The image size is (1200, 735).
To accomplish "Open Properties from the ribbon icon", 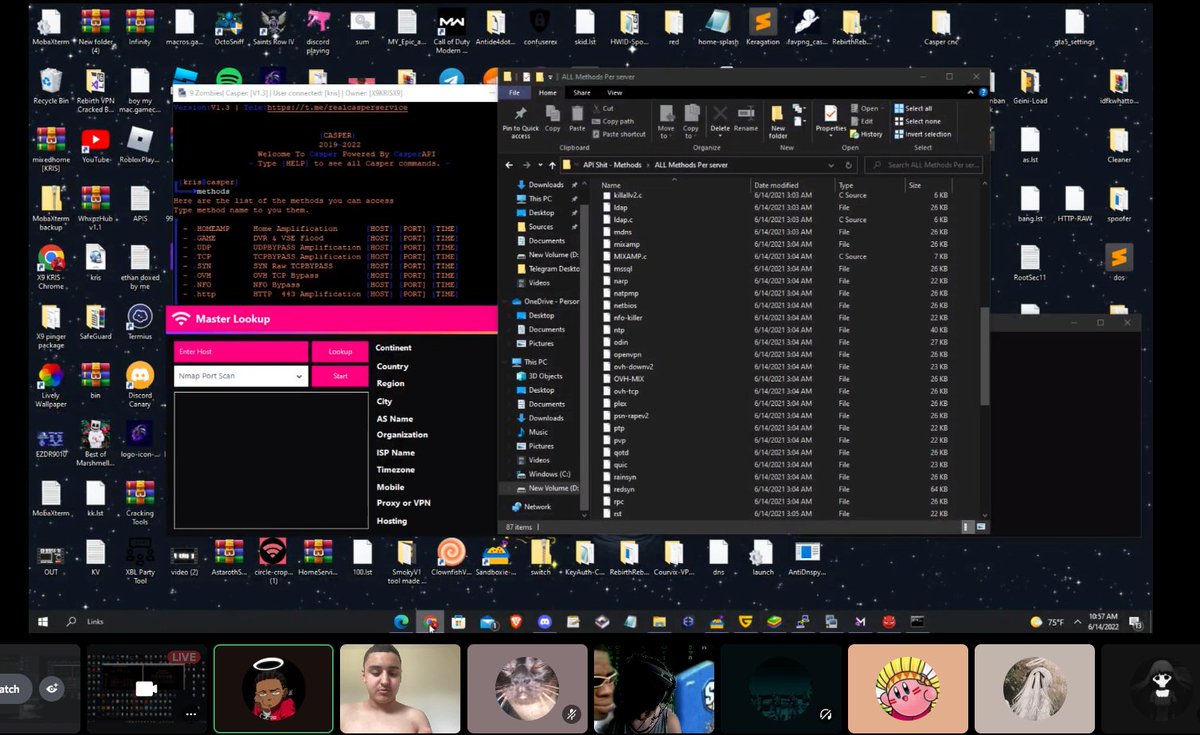I will [831, 114].
